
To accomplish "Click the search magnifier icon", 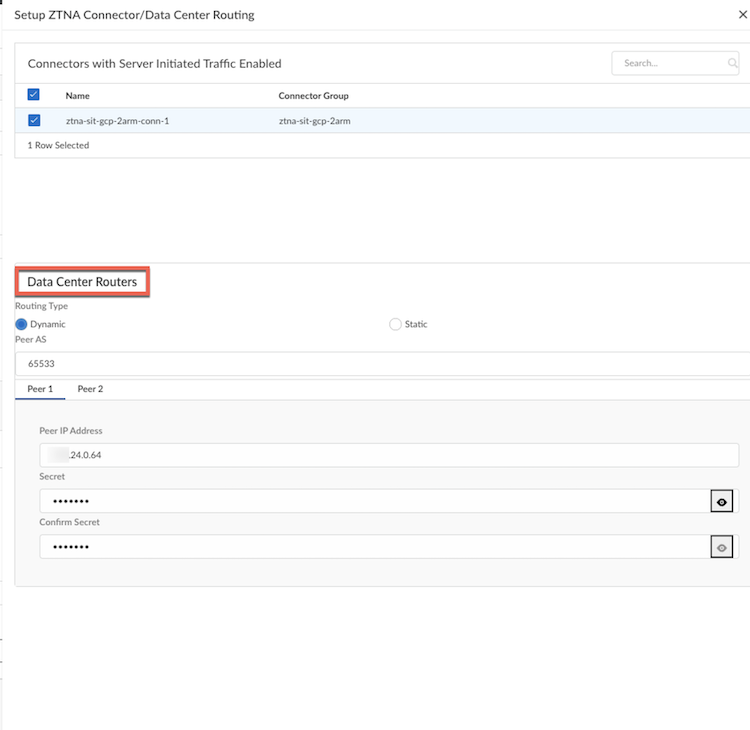I will pyautogui.click(x=733, y=64).
